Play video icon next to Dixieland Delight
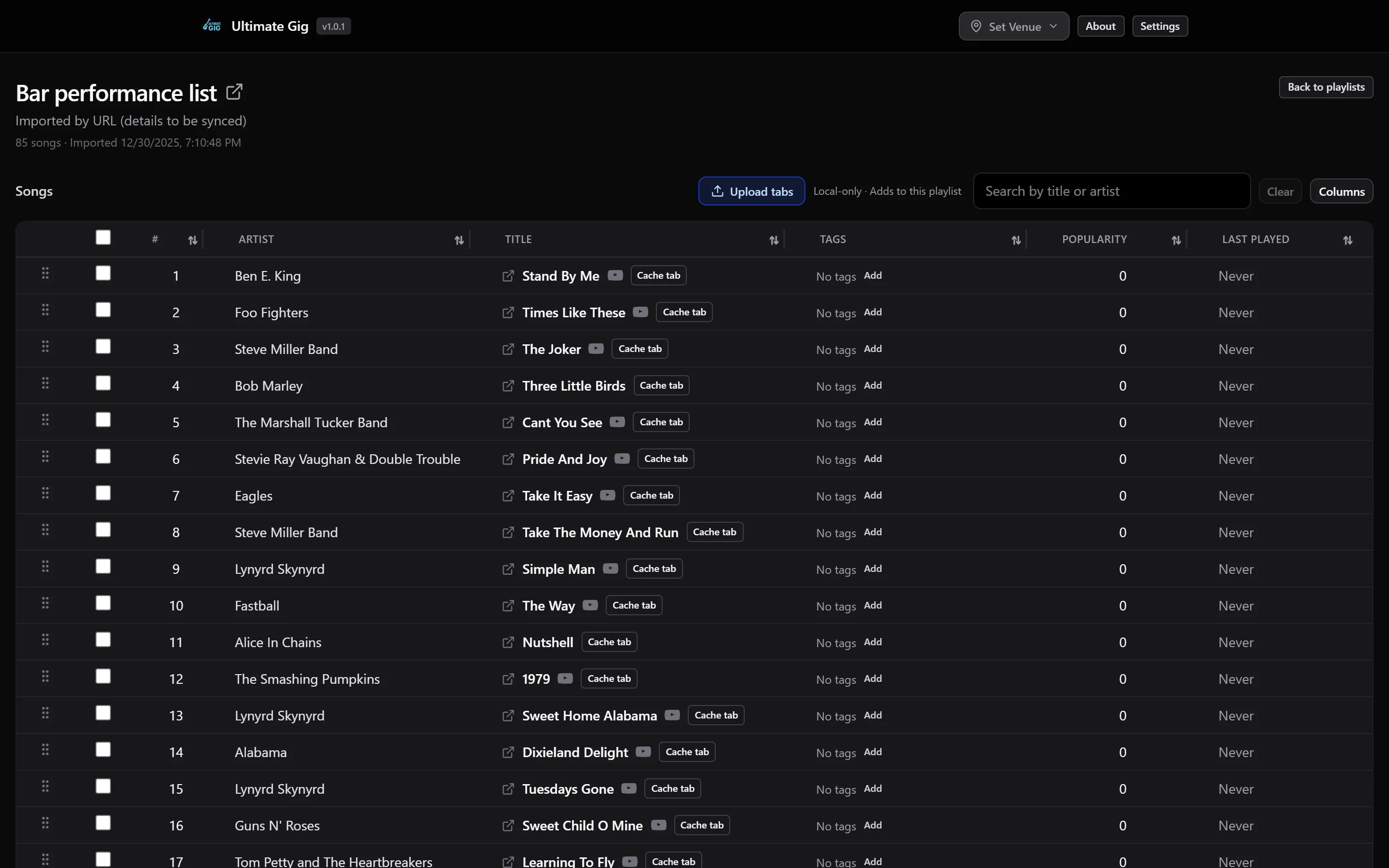The image size is (1389, 868). click(x=643, y=753)
